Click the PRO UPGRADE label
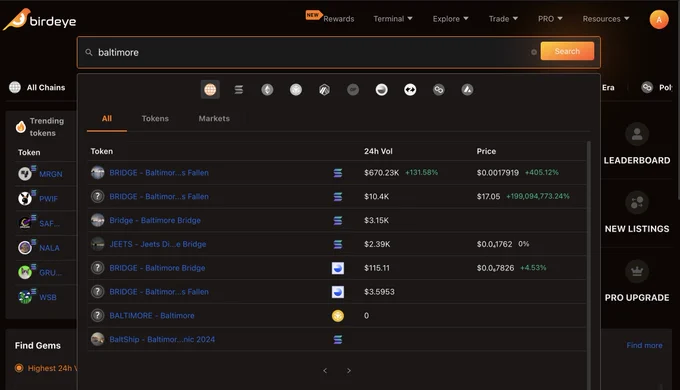The height and width of the screenshot is (390, 680). 637,298
